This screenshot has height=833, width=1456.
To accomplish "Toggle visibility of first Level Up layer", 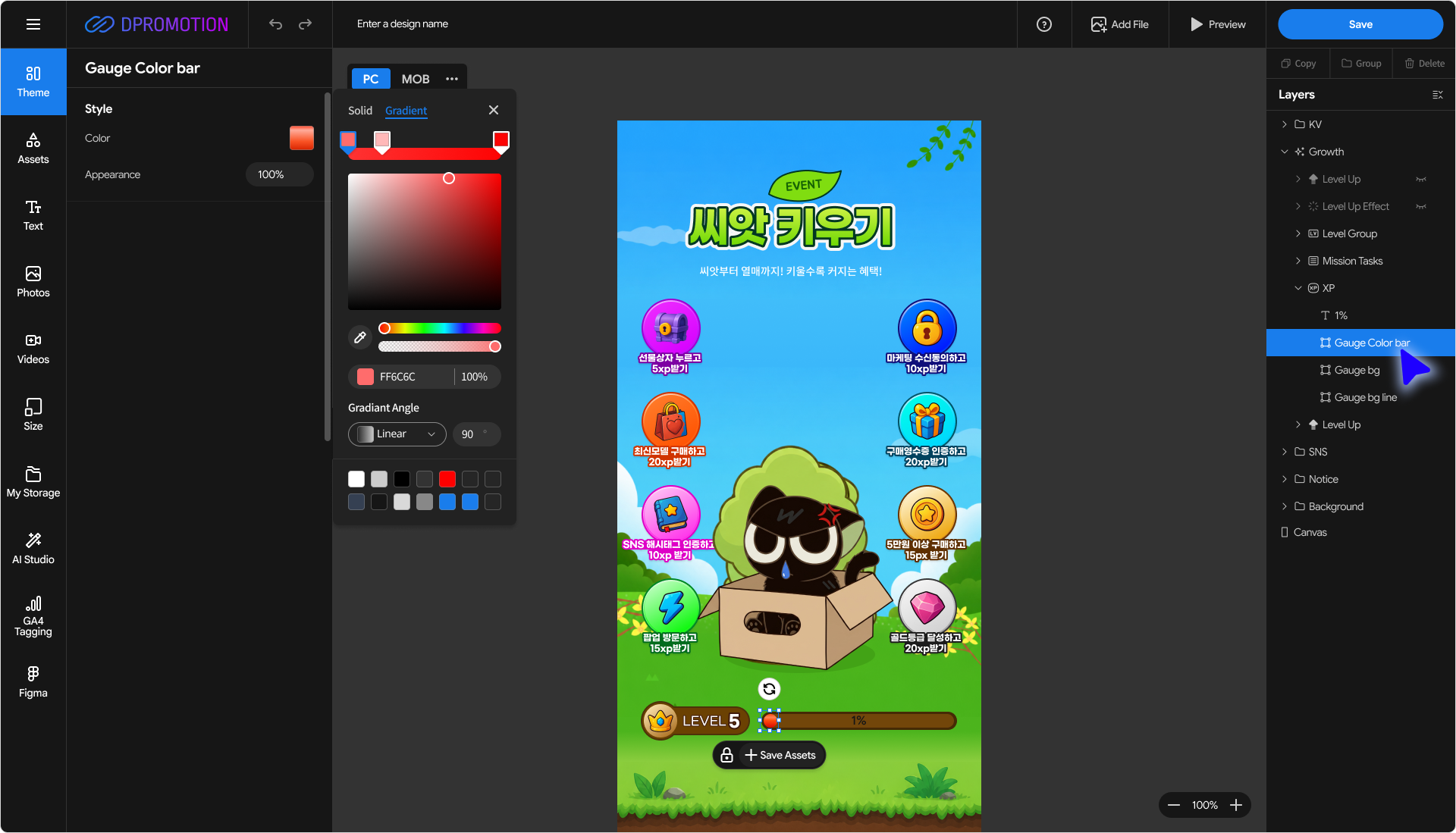I will click(1421, 180).
